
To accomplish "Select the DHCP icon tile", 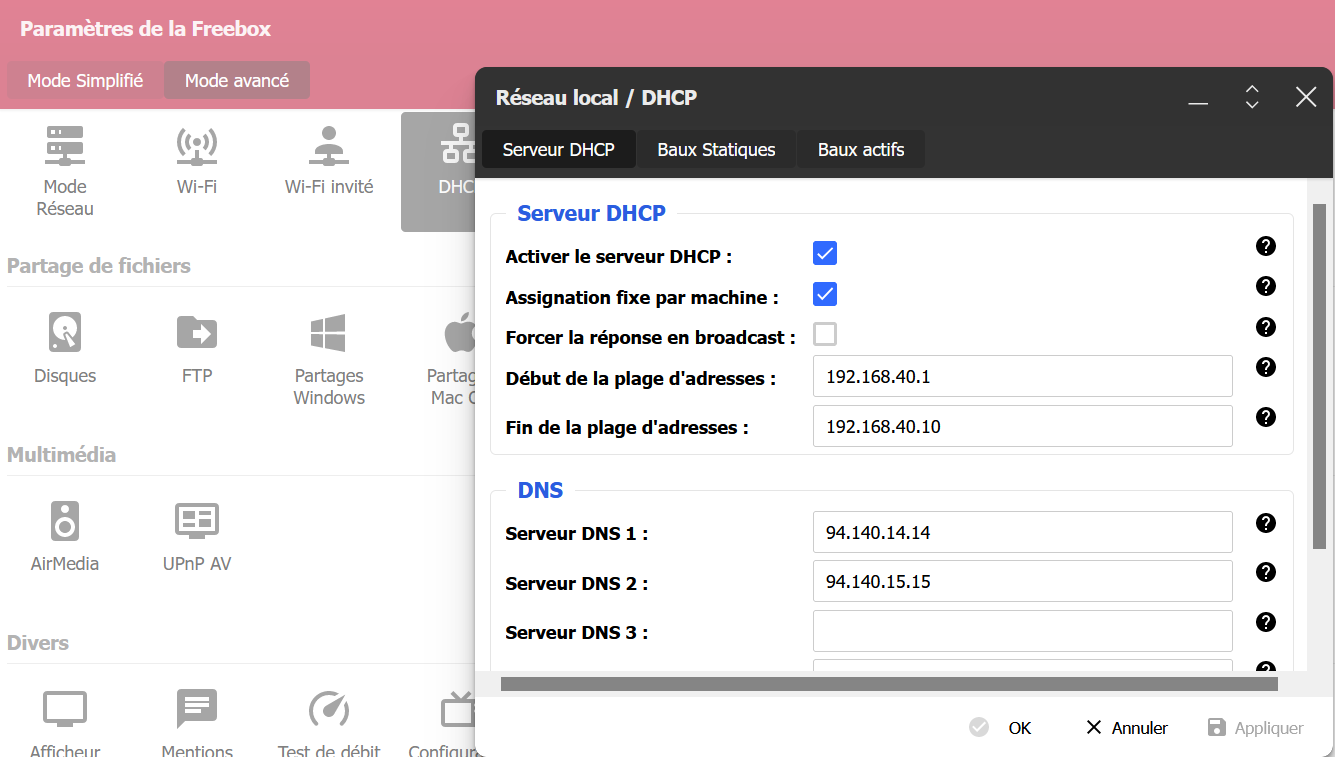I will point(439,171).
